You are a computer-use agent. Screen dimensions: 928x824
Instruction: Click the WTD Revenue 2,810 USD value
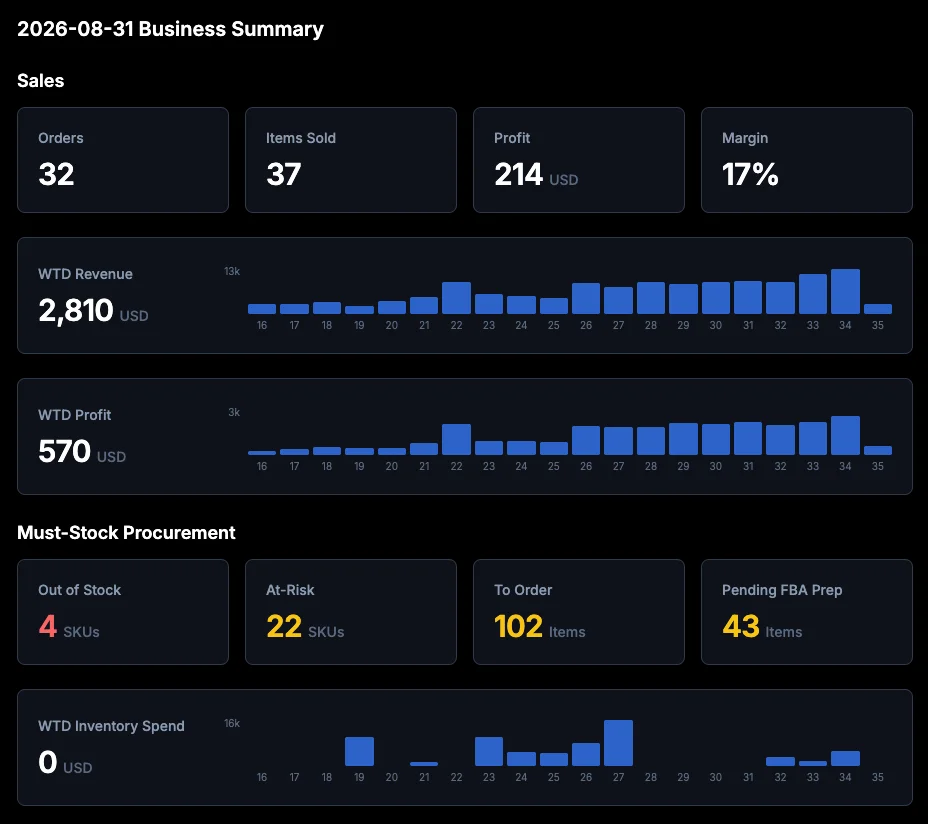(93, 311)
